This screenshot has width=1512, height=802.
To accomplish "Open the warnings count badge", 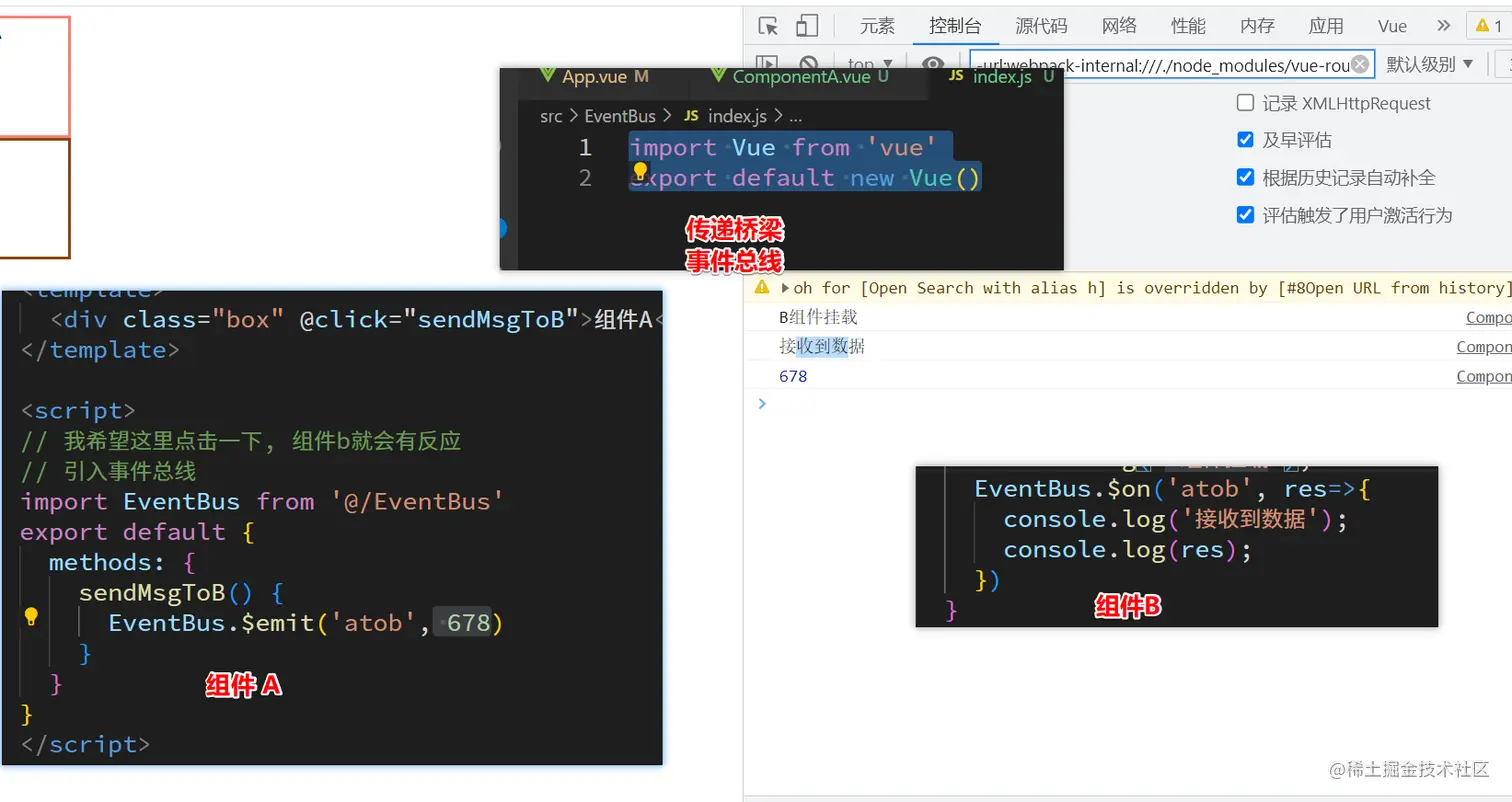I will tap(1488, 26).
